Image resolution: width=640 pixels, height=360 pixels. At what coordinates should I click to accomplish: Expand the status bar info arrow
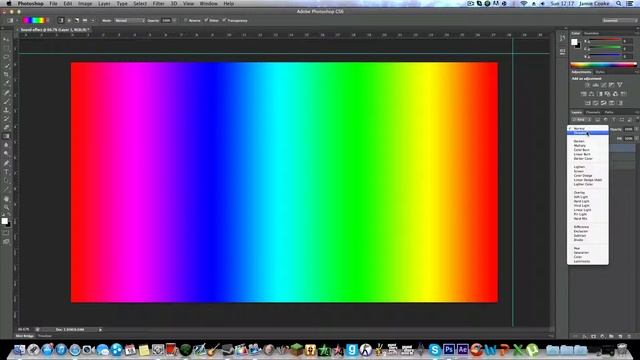pos(100,329)
